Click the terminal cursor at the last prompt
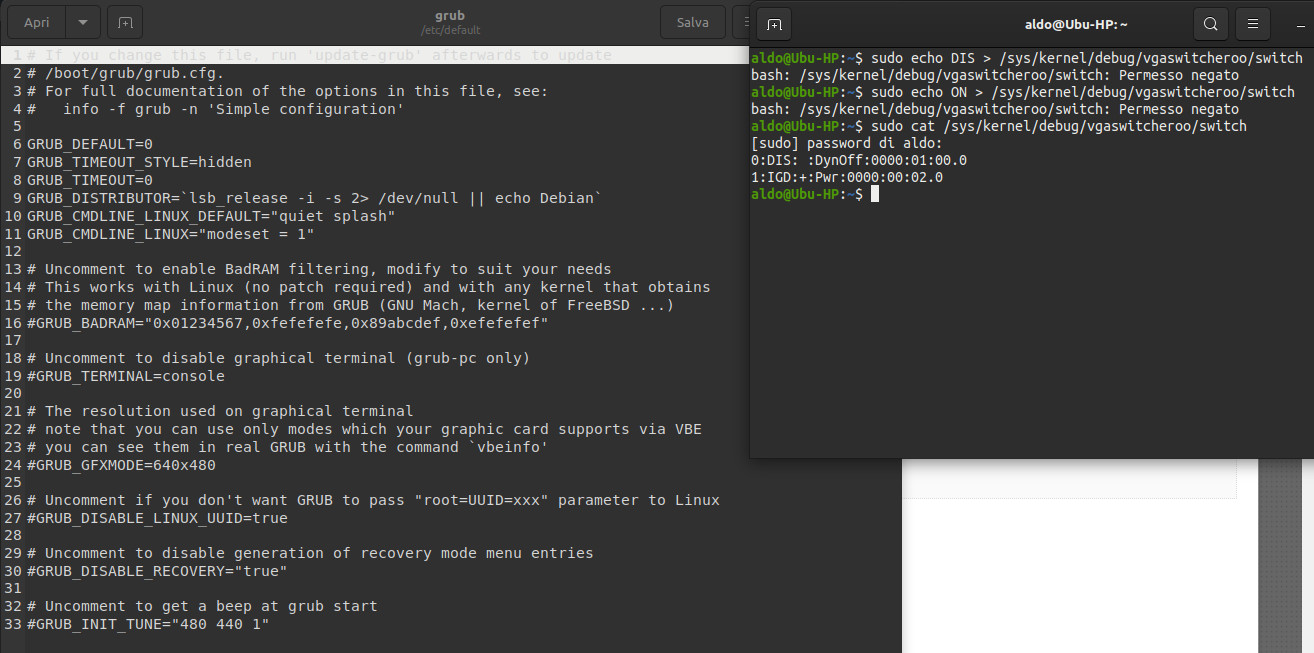The height and width of the screenshot is (653, 1314). click(x=875, y=194)
